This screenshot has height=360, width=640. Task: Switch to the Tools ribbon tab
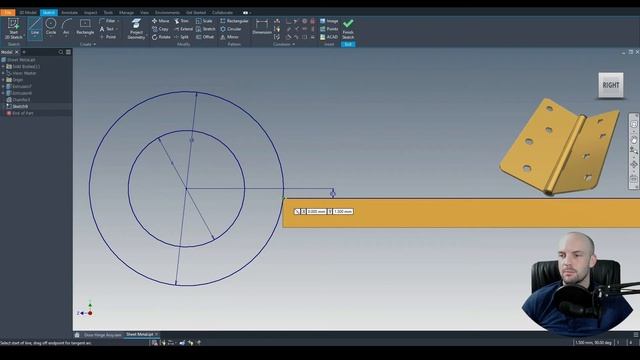108,12
